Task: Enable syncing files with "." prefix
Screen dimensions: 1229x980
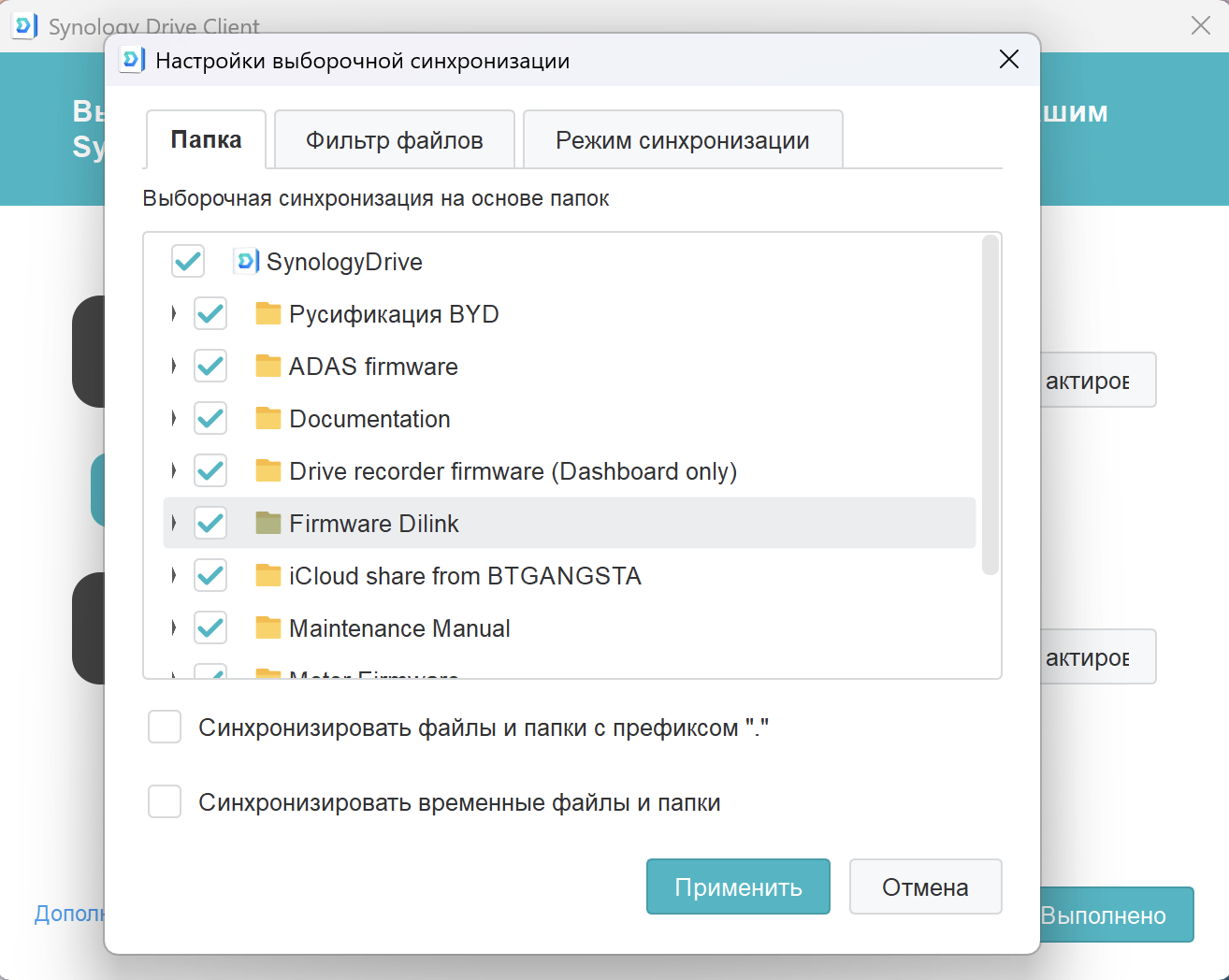Action: point(165,727)
